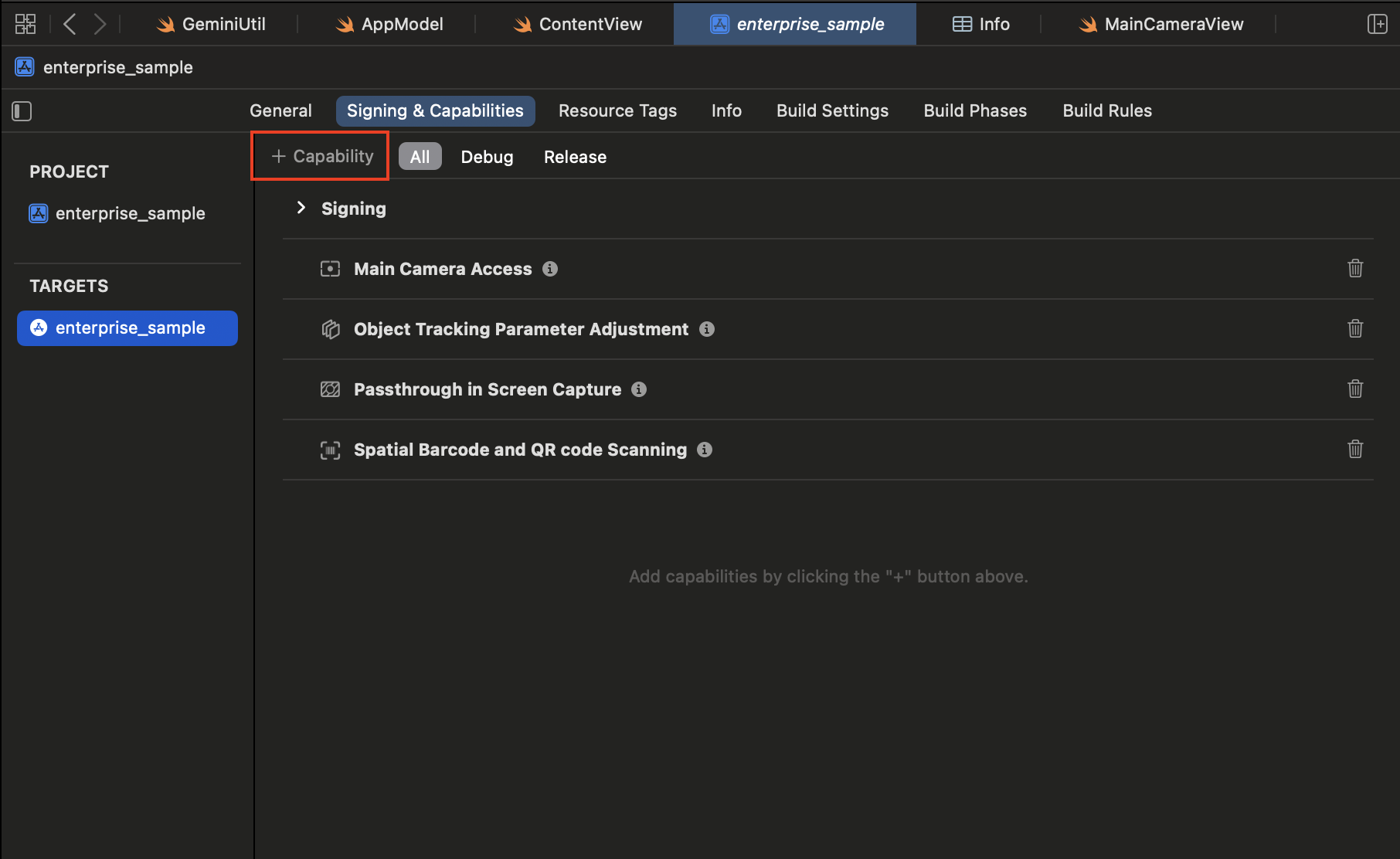Show info for Spatial Barcode and QR Scanning
Viewport: 1400px width, 859px height.
705,450
